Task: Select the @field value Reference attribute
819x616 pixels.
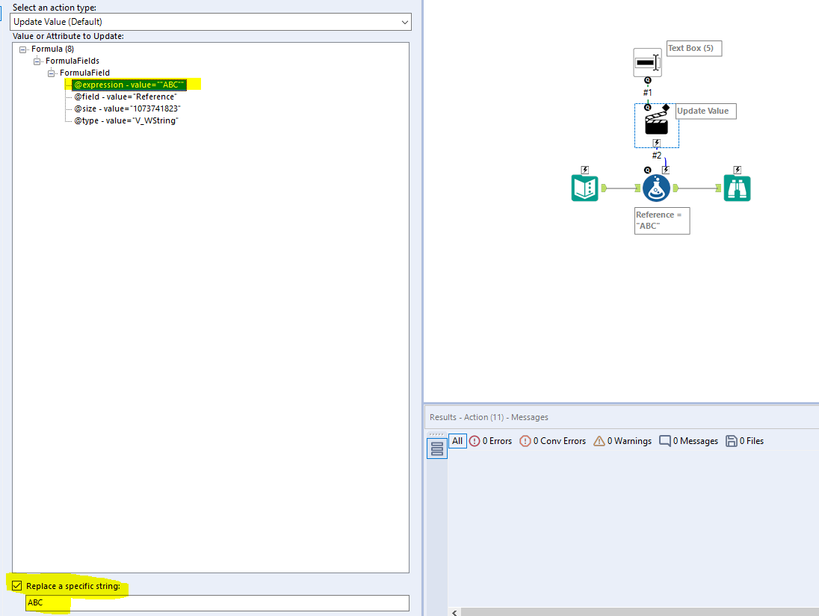Action: [x=125, y=97]
